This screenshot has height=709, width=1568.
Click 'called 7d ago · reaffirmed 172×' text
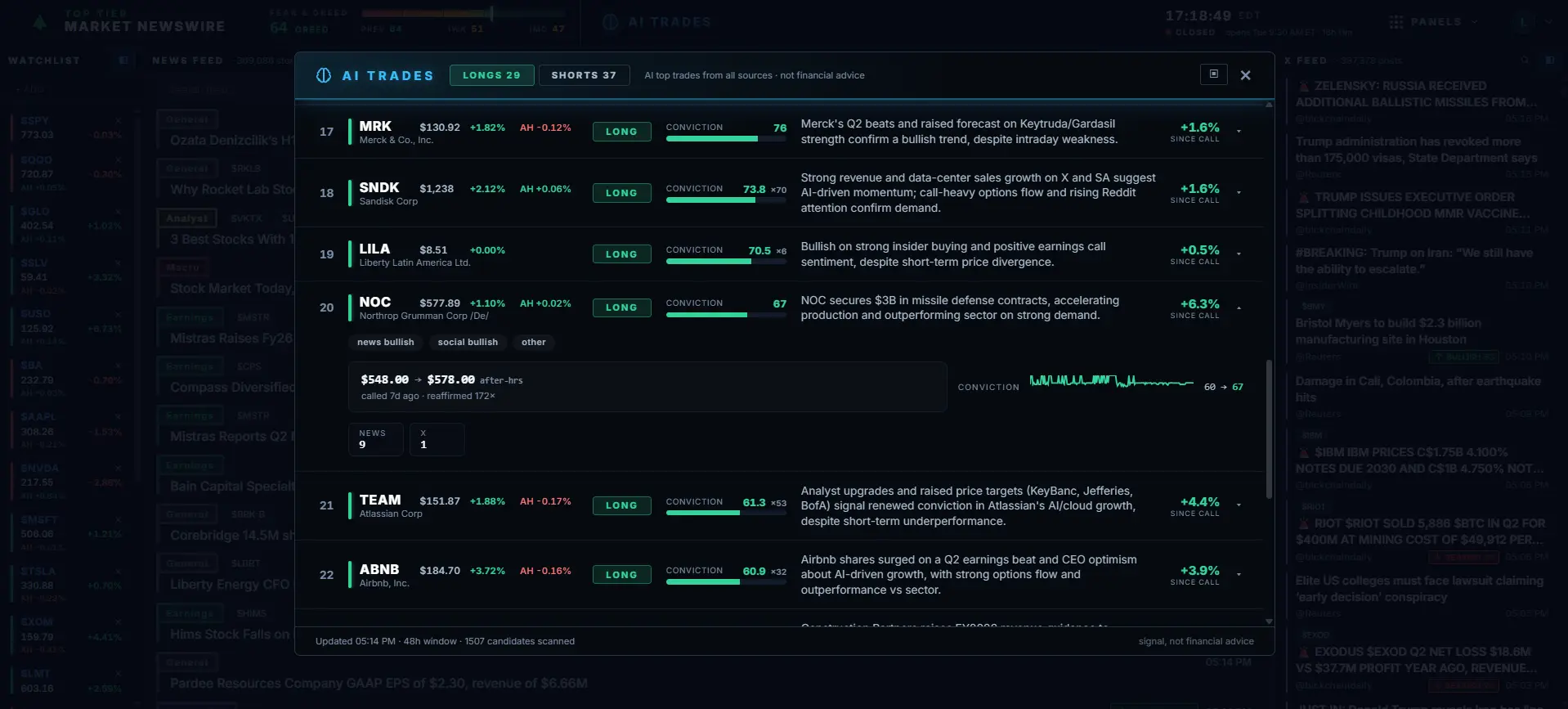coord(428,397)
